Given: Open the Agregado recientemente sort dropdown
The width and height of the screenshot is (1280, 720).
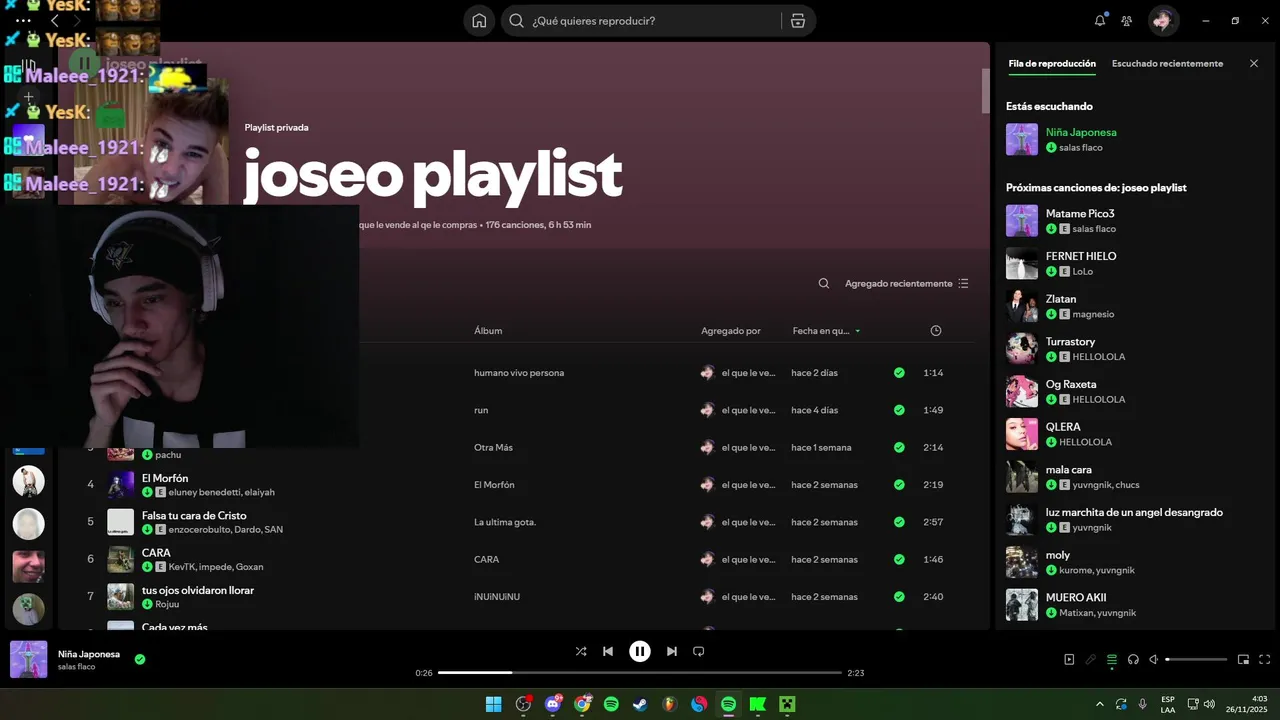Looking at the screenshot, I should point(906,284).
